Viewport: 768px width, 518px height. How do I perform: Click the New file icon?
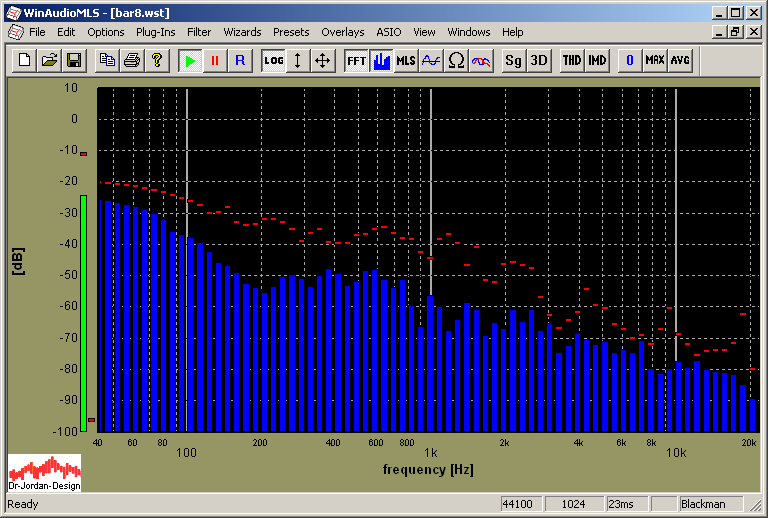[26, 60]
